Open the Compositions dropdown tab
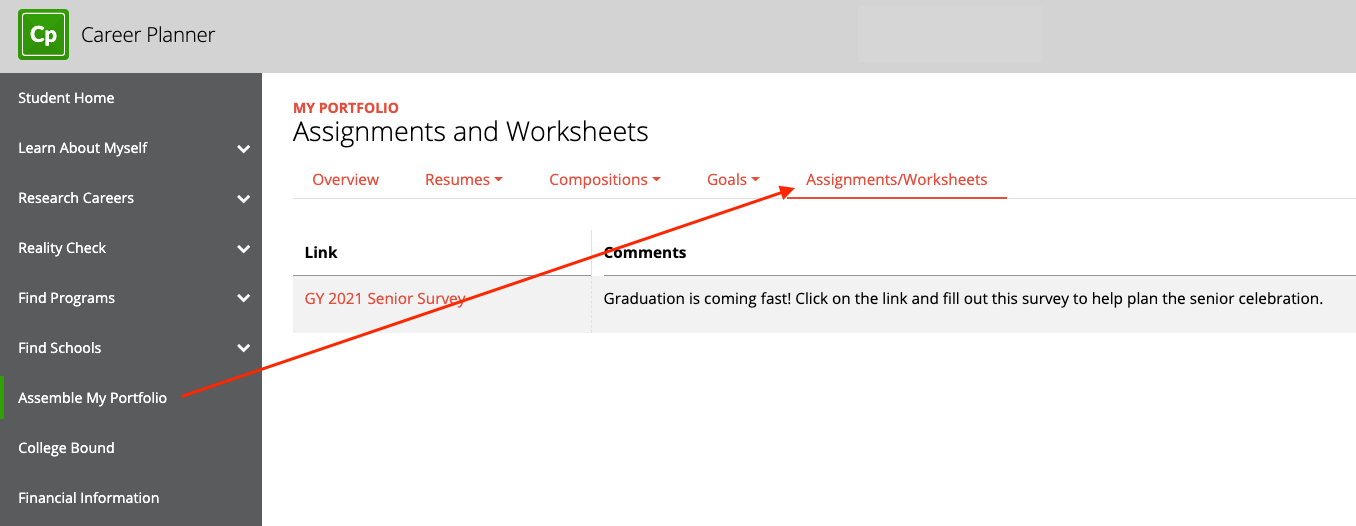The width and height of the screenshot is (1356, 526). 604,180
